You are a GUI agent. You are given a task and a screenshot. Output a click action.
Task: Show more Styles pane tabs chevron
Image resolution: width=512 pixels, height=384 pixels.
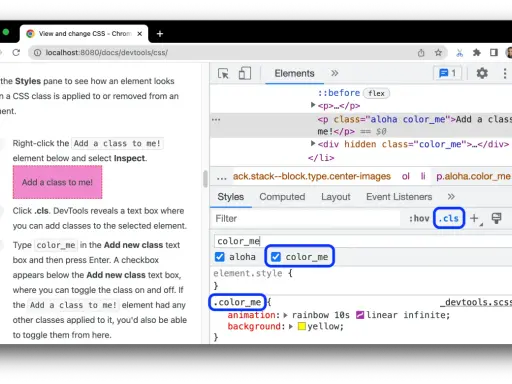[451, 197]
